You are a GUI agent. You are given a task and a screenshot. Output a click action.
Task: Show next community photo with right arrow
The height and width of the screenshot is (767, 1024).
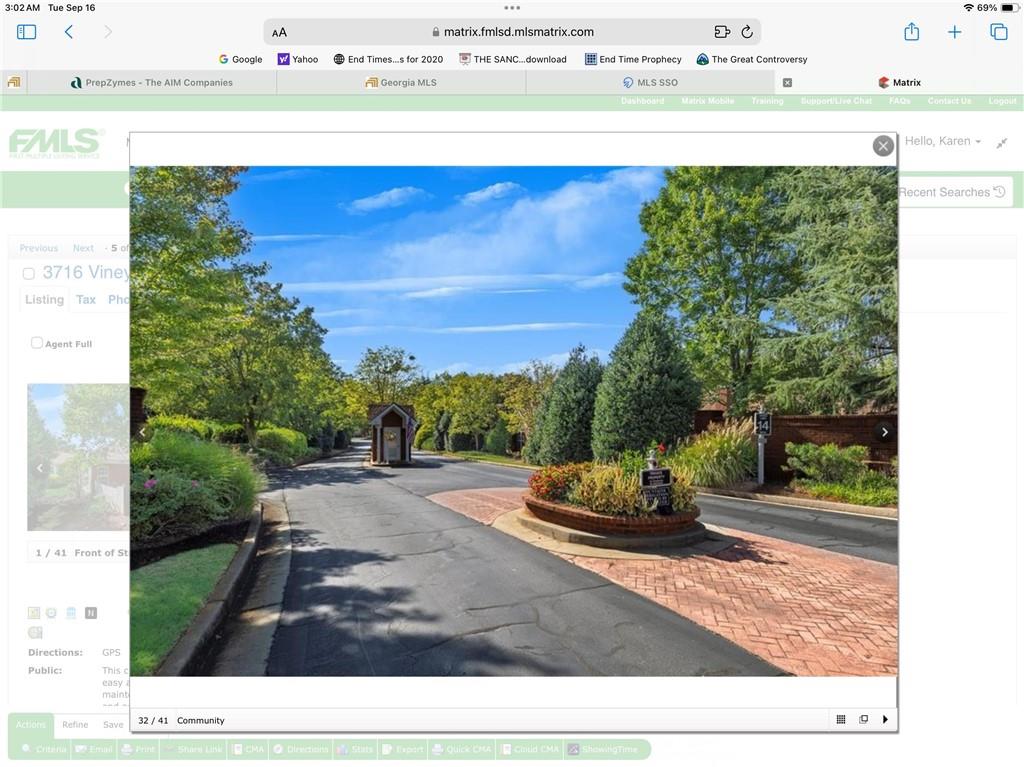coord(884,432)
